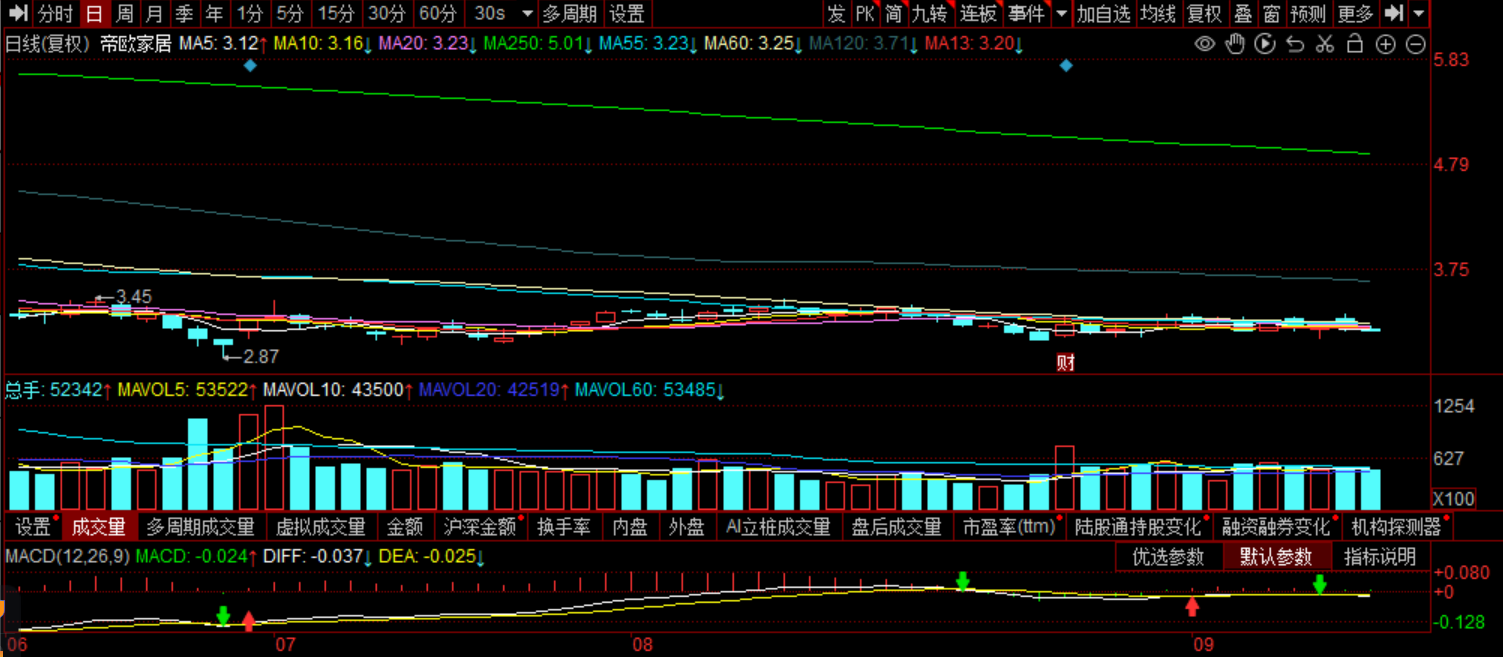The height and width of the screenshot is (657, 1503).
Task: Open 指标说明 indicator description
Action: (x=1380, y=557)
